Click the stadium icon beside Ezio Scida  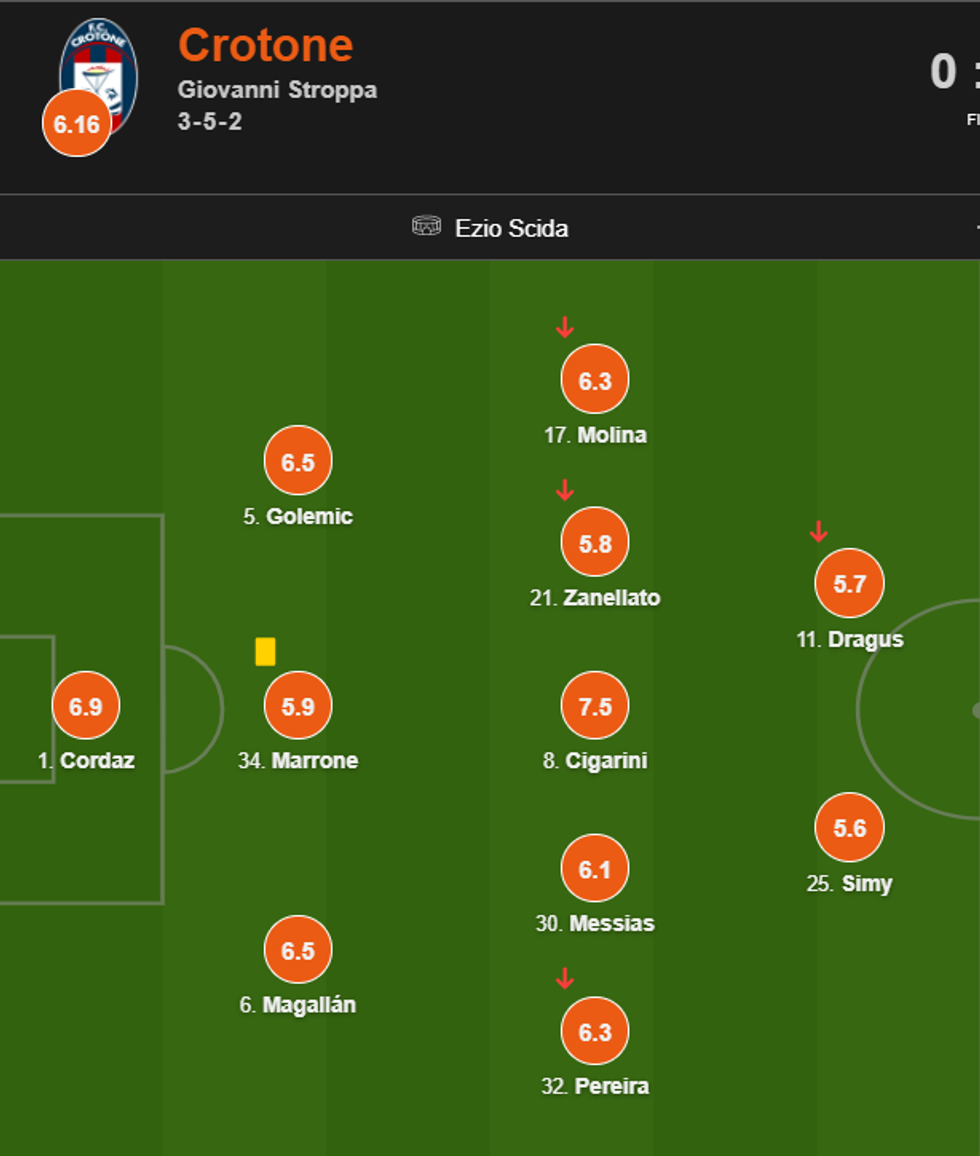[426, 227]
